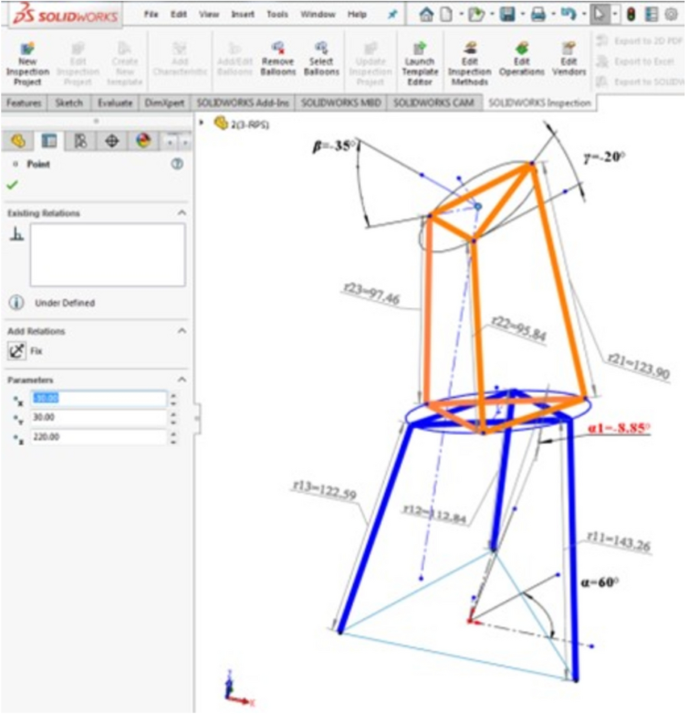This screenshot has height=714, width=685.
Task: Open the Tools menu
Action: (x=277, y=15)
